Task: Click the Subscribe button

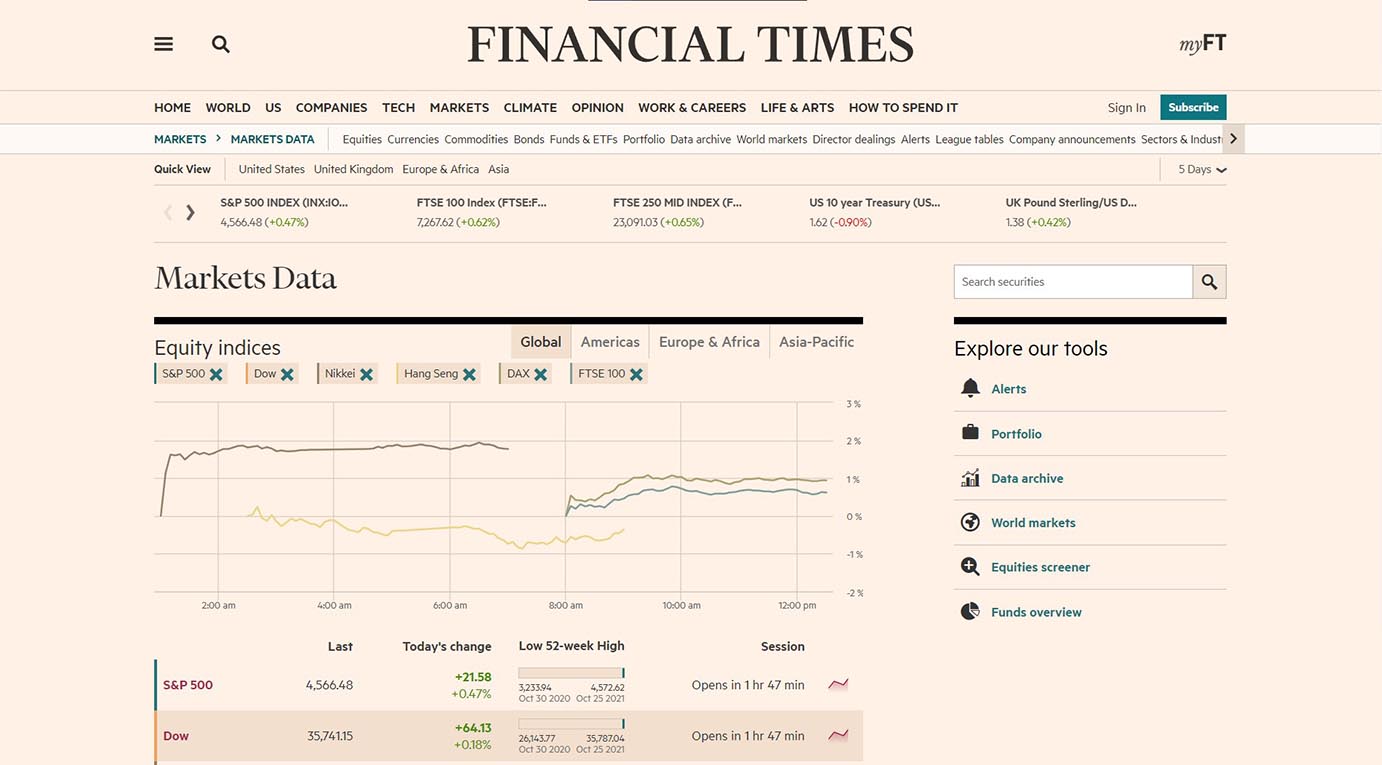Action: click(1193, 107)
